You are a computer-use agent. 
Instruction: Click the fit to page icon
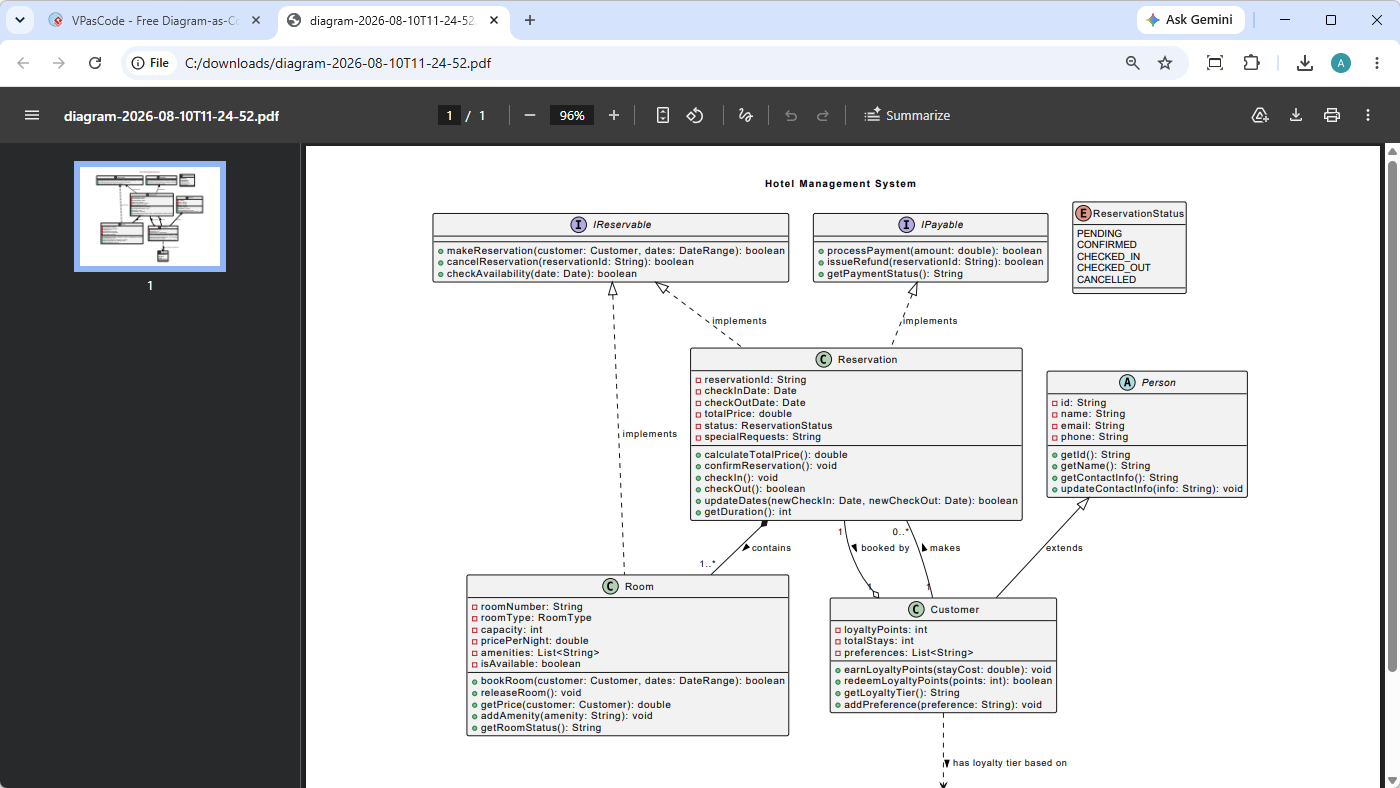[662, 115]
